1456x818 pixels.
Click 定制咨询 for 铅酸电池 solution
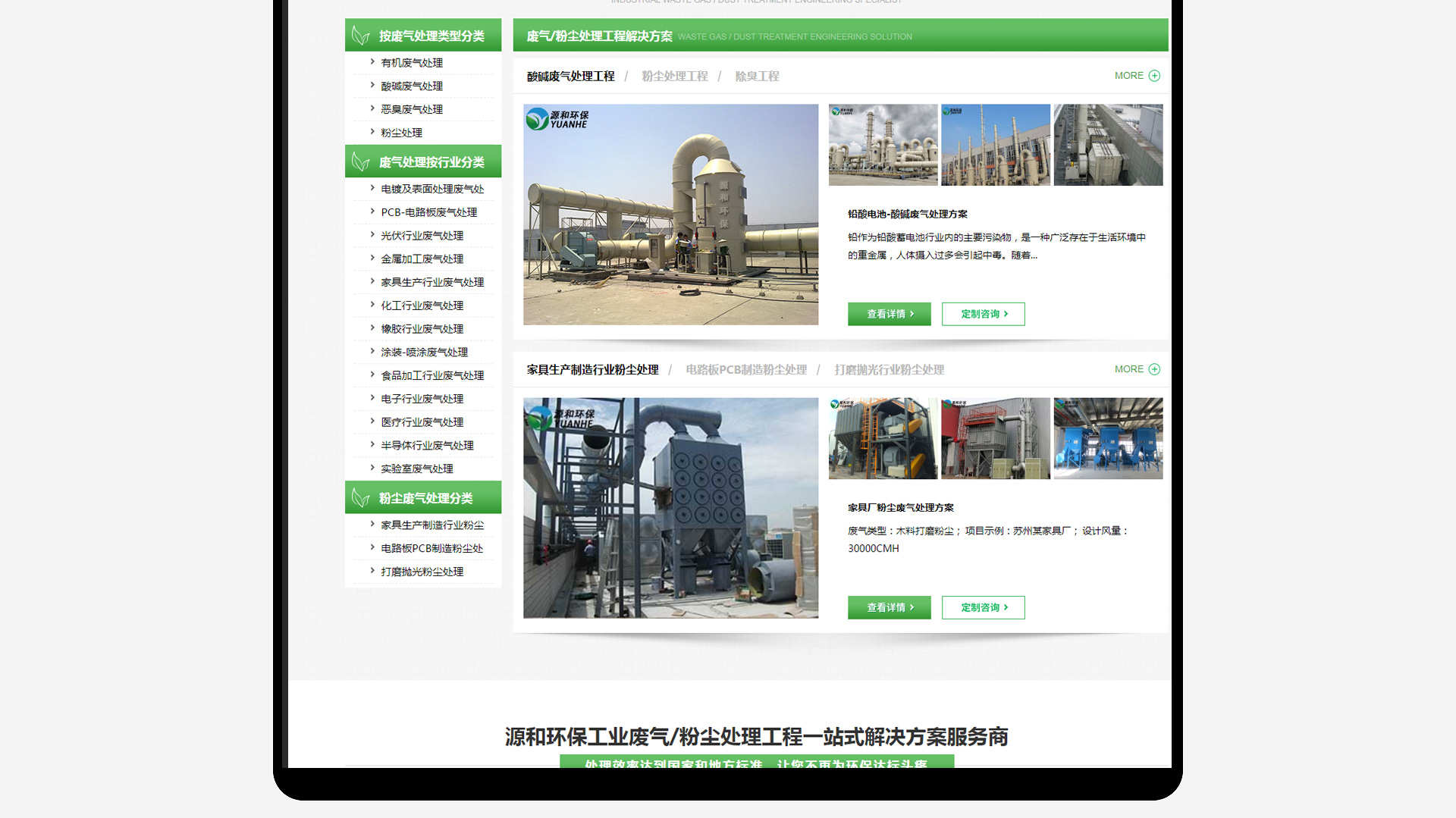point(984,314)
